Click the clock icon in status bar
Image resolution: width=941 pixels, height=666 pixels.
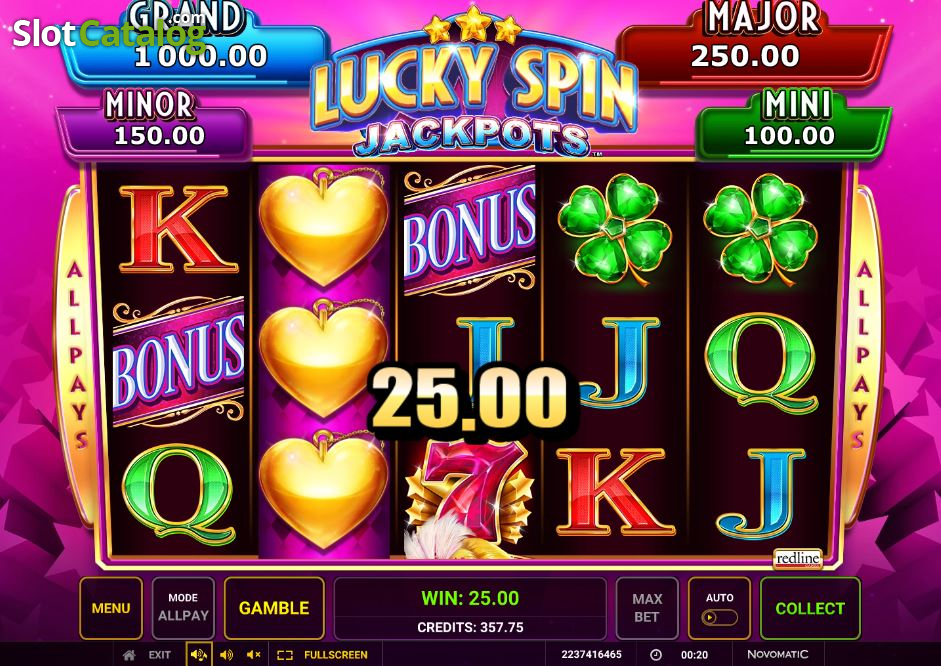(x=655, y=655)
